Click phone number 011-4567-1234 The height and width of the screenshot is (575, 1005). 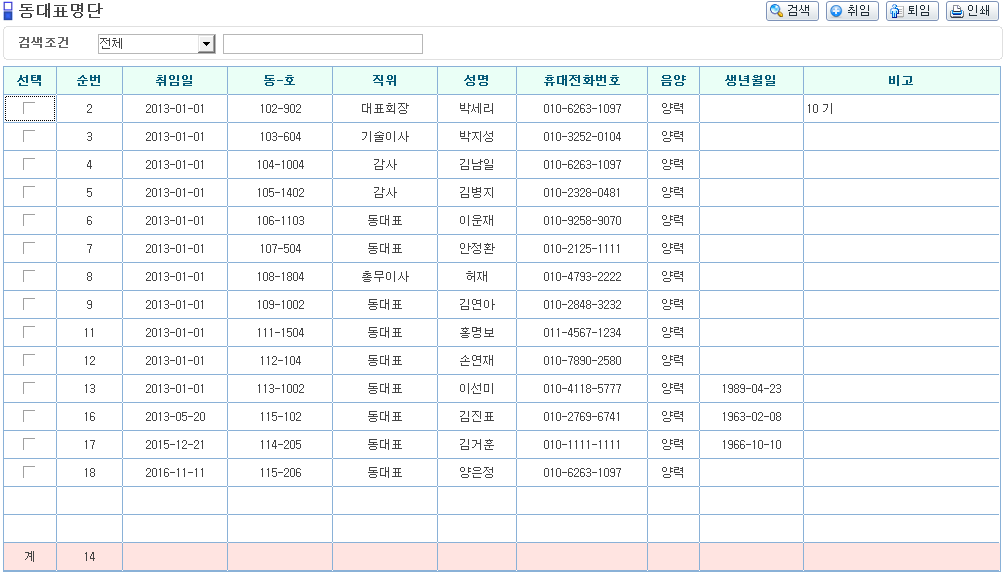pyautogui.click(x=582, y=333)
